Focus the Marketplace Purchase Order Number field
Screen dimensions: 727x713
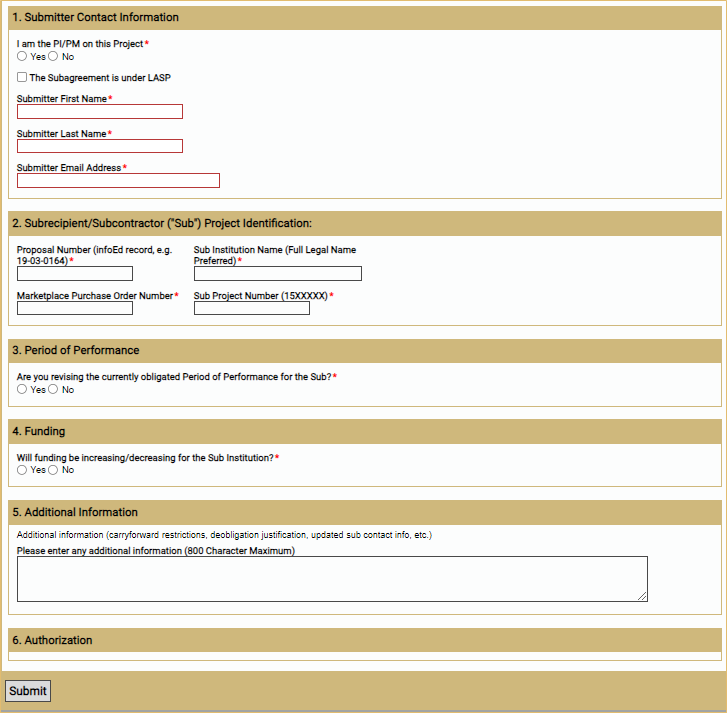[x=75, y=308]
